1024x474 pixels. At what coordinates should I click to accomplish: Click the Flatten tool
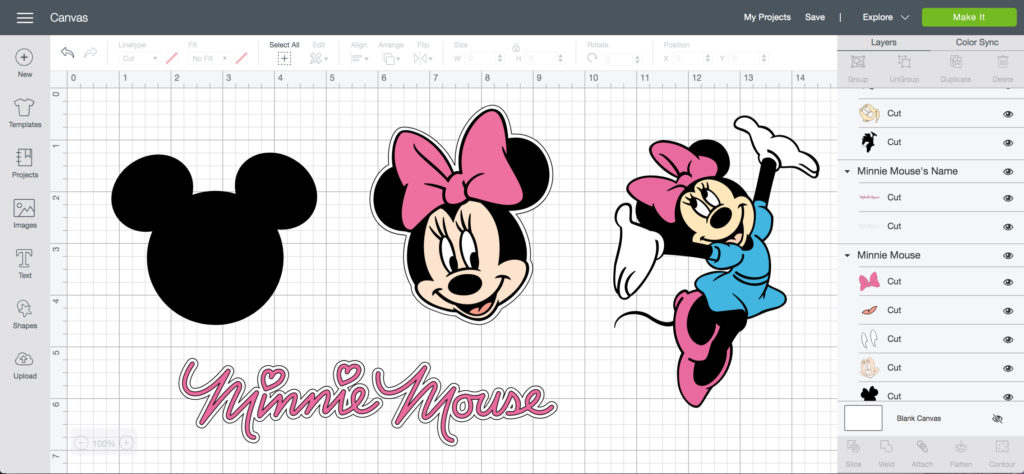point(961,453)
